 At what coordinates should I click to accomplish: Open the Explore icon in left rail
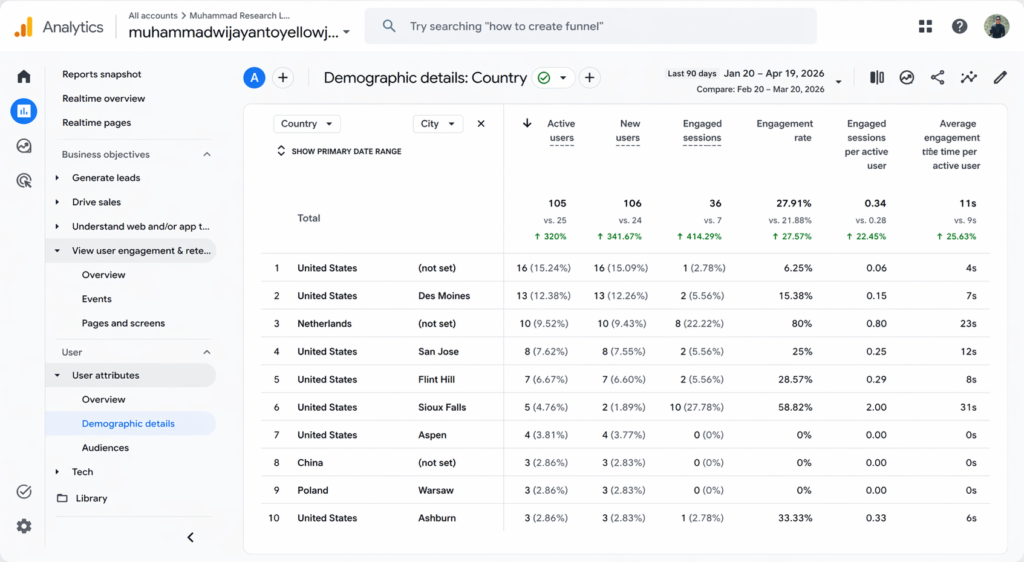click(x=24, y=146)
